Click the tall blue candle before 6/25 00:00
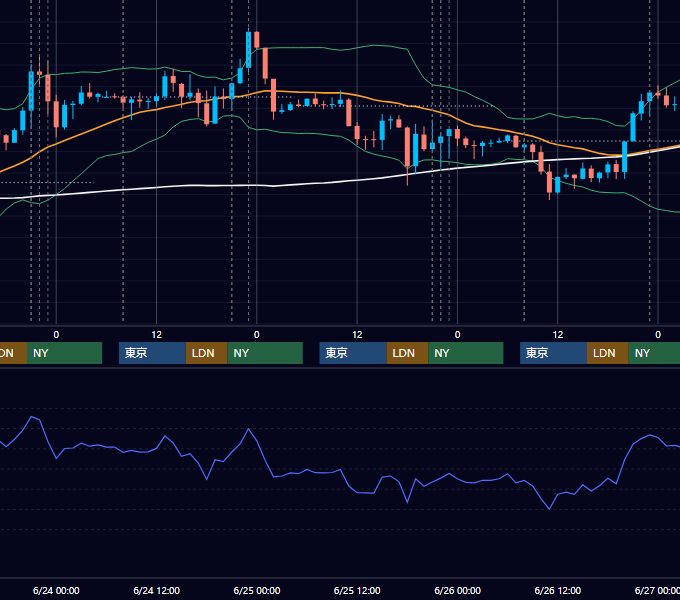Image resolution: width=680 pixels, height=600 pixels. [x=248, y=50]
